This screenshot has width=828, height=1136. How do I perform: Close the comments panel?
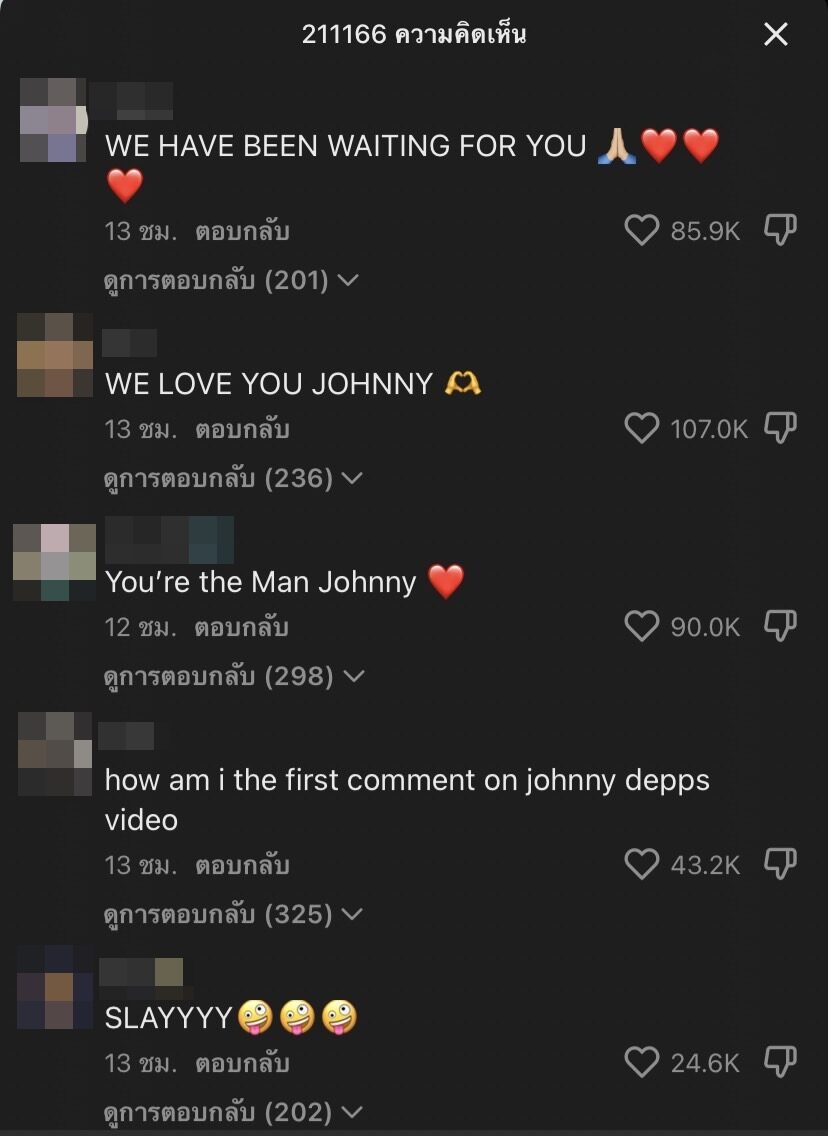pyautogui.click(x=776, y=34)
